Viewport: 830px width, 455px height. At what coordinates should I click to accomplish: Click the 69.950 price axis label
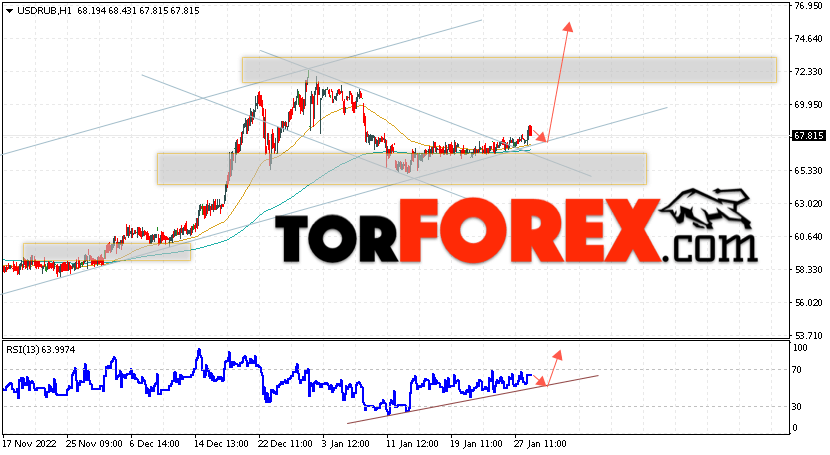pos(808,105)
